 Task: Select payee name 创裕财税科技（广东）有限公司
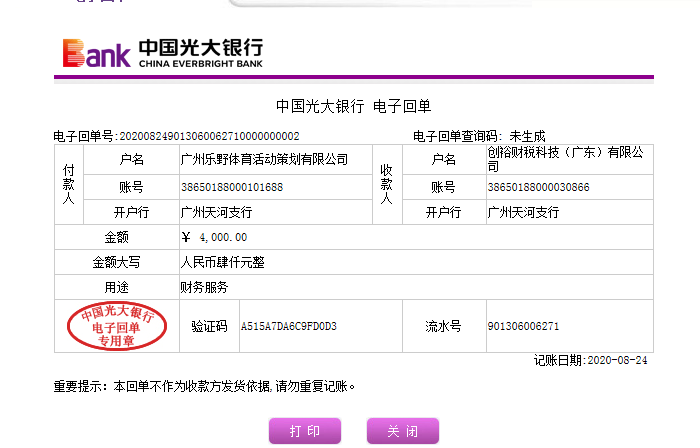pos(566,159)
